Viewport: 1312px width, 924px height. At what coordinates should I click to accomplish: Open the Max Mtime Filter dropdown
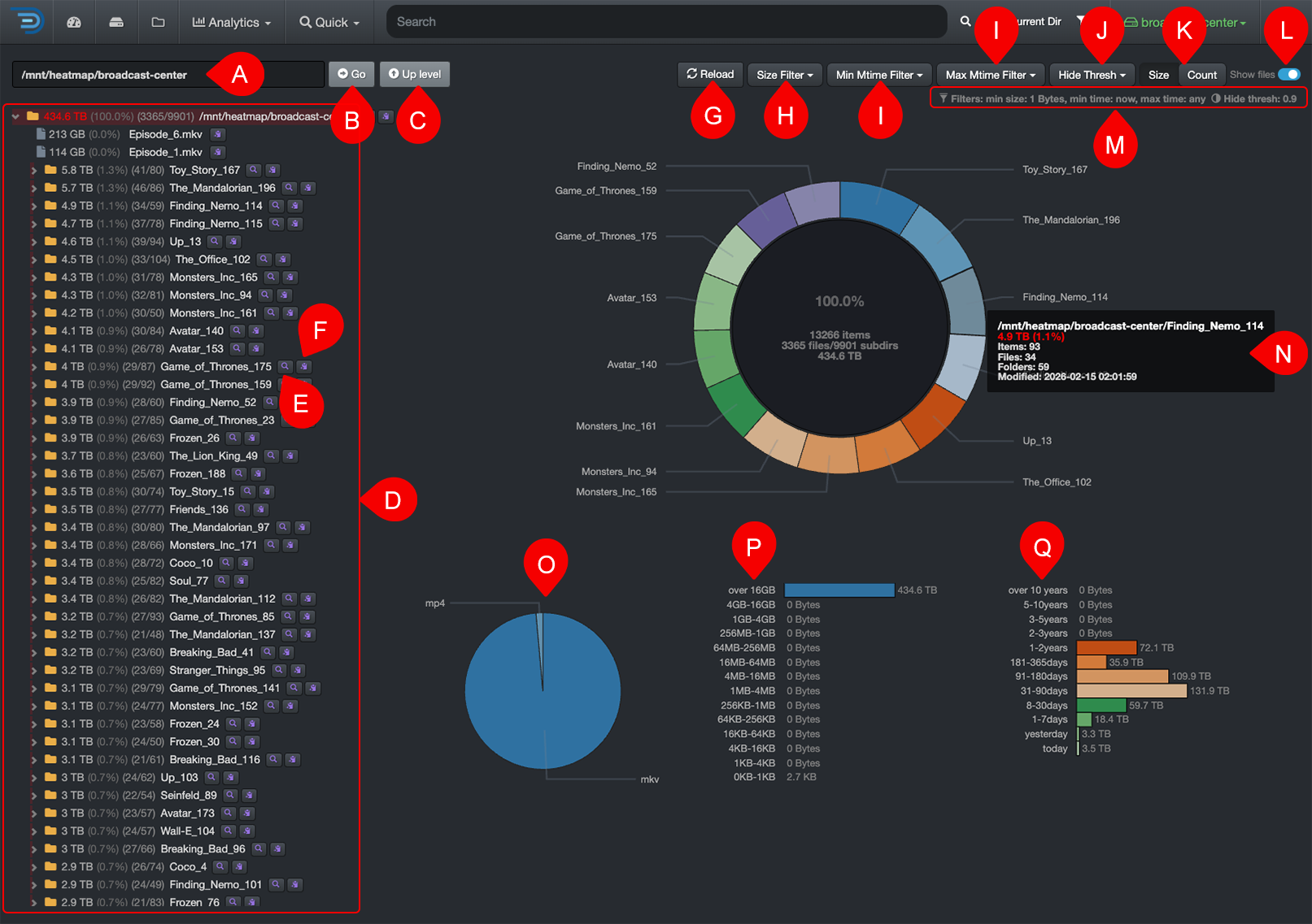991,75
